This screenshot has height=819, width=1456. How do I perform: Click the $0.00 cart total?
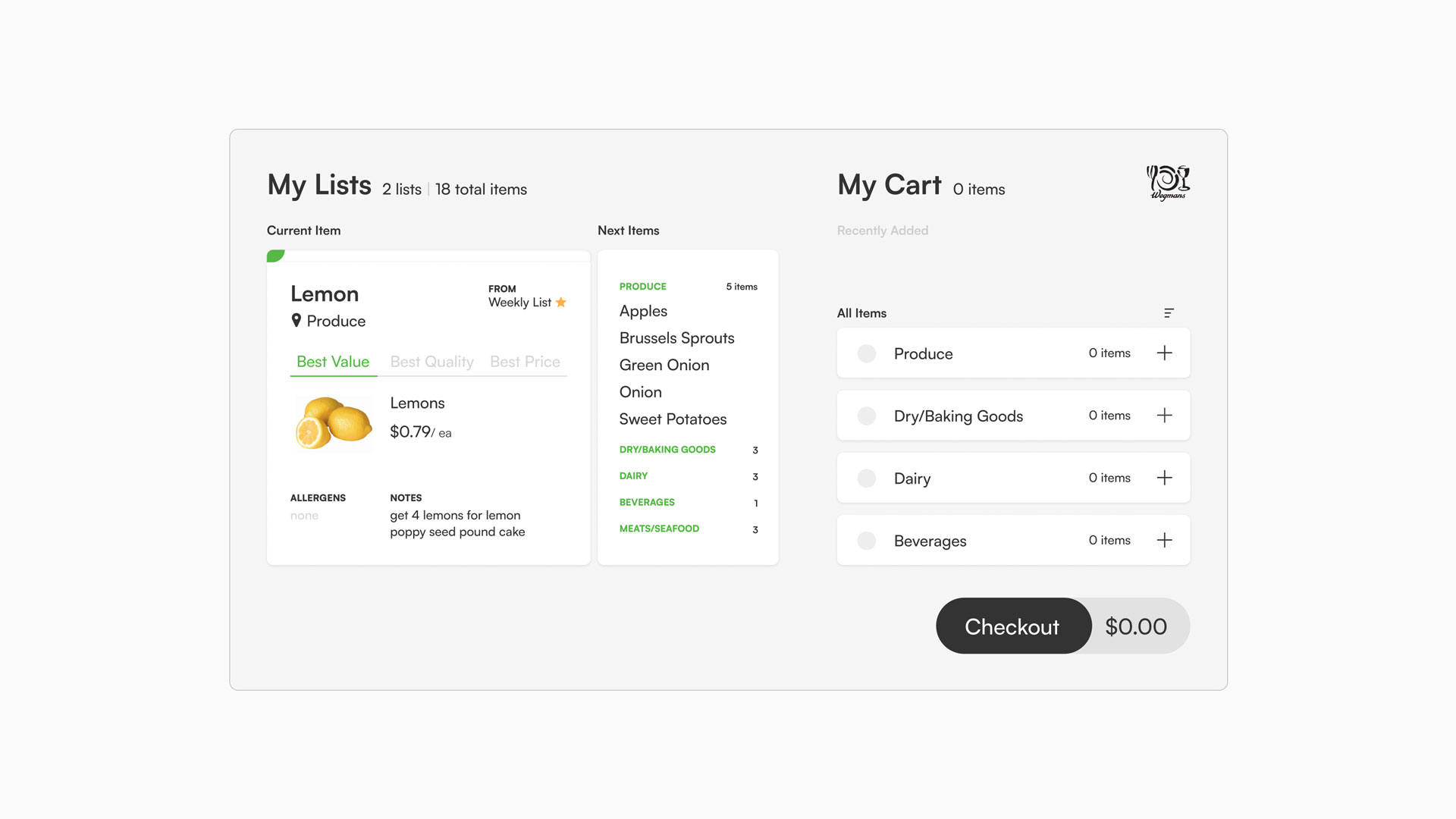click(1135, 626)
